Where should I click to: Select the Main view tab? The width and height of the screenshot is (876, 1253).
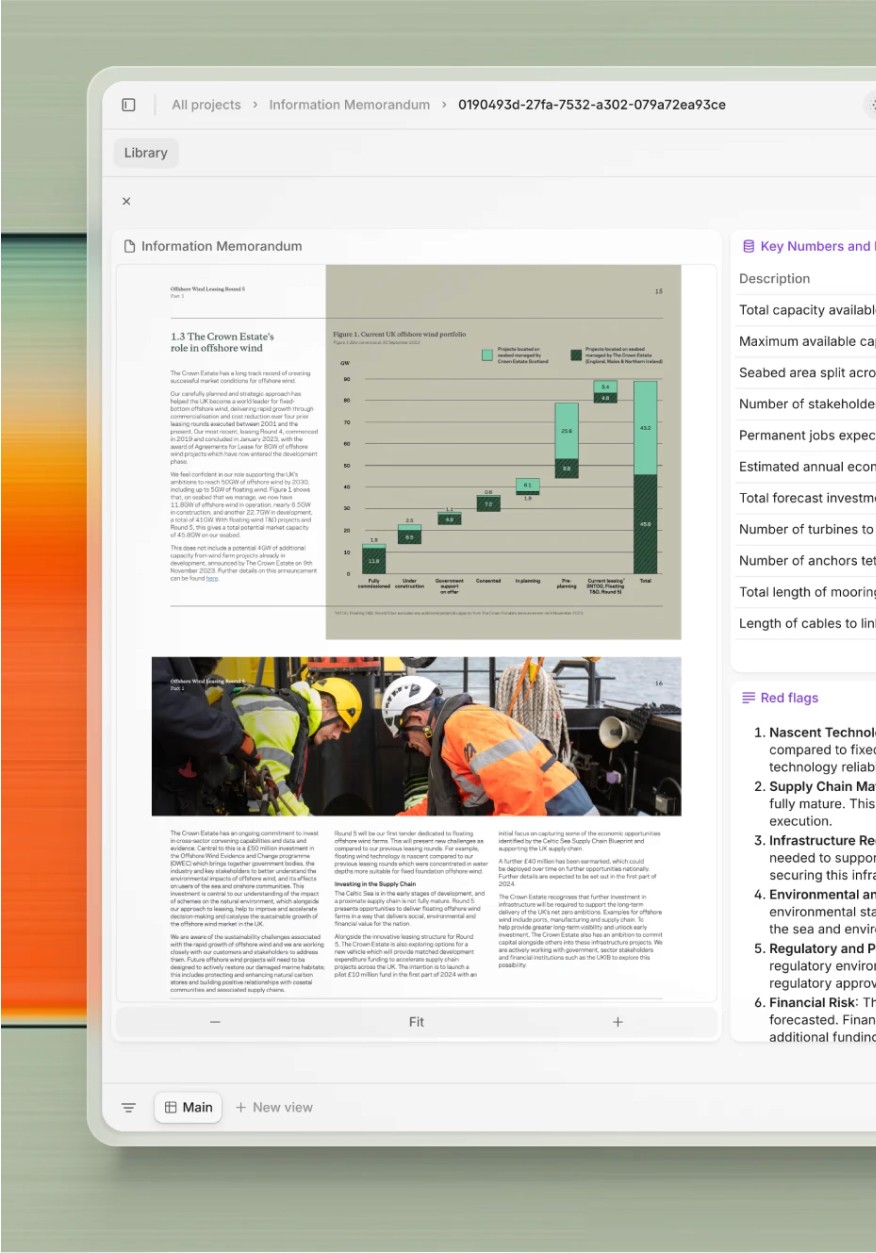click(188, 1107)
